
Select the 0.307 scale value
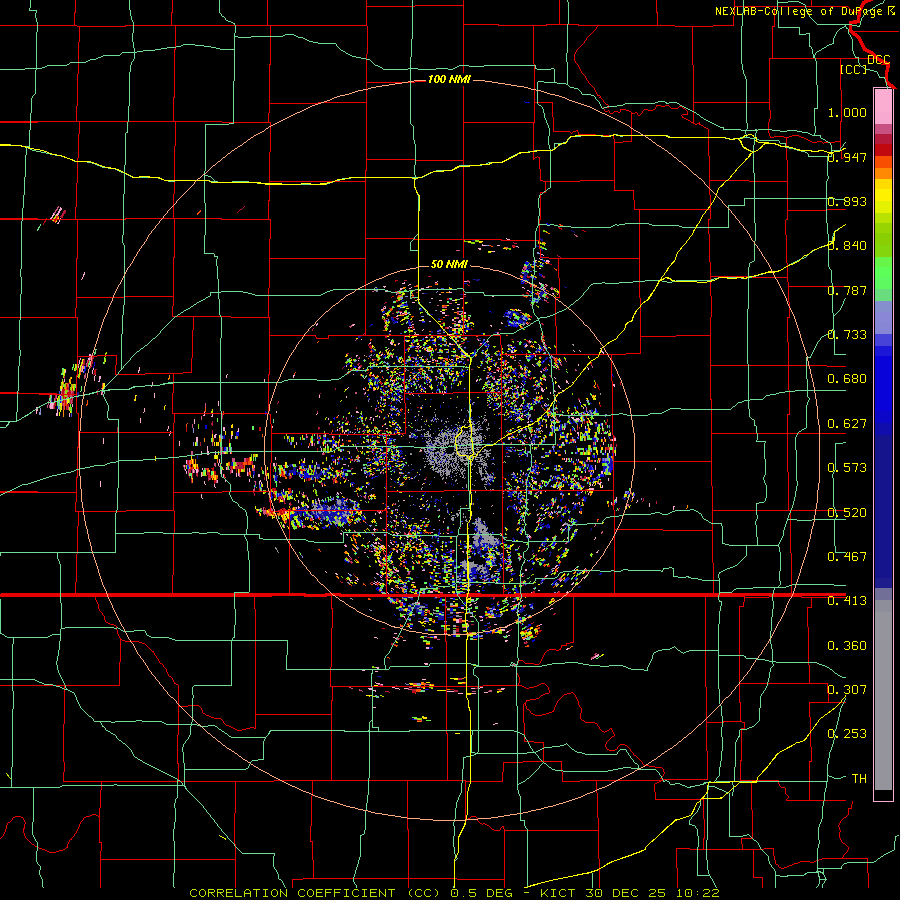pos(847,690)
